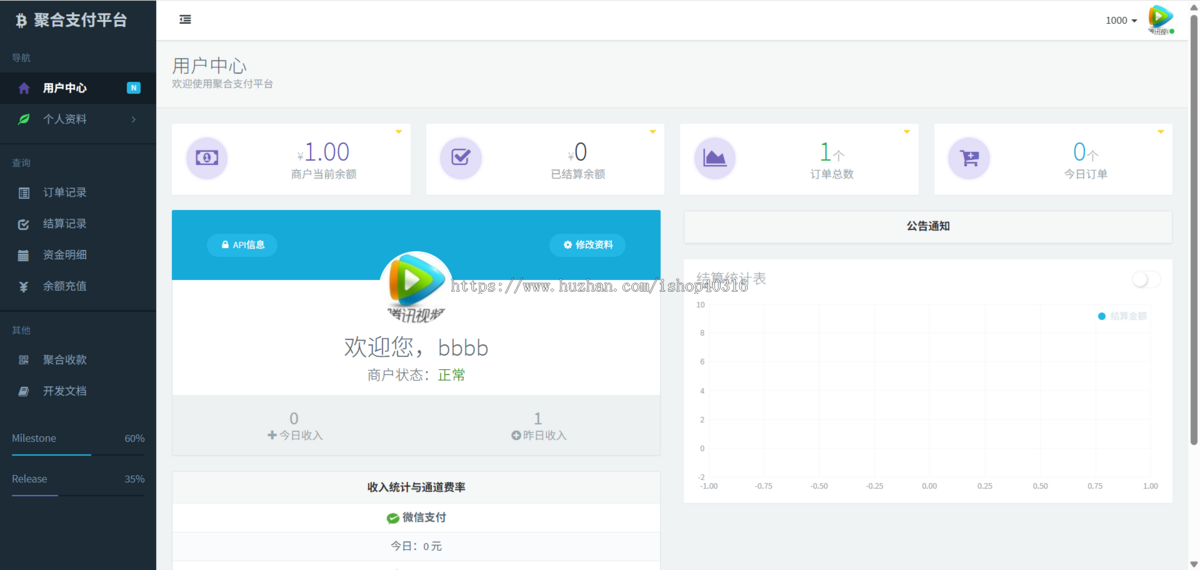Click the Bitcoin logo icon in header

(x=20, y=18)
